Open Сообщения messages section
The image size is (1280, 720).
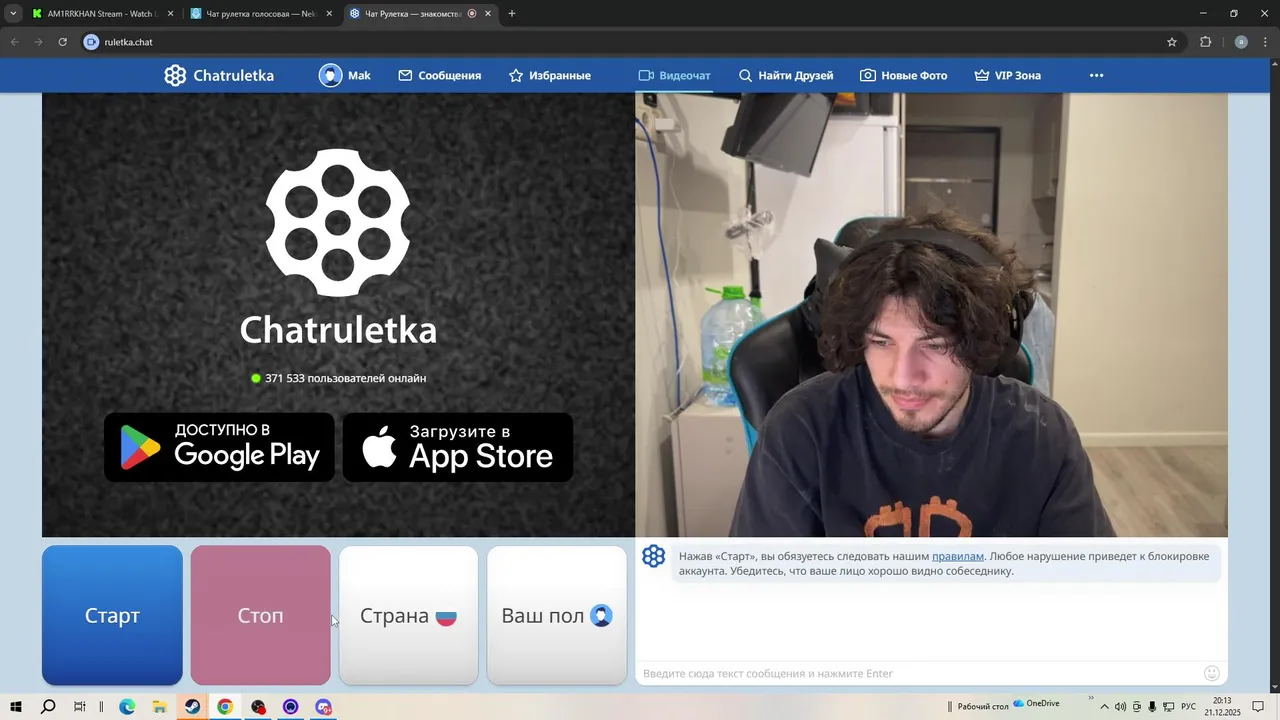440,75
